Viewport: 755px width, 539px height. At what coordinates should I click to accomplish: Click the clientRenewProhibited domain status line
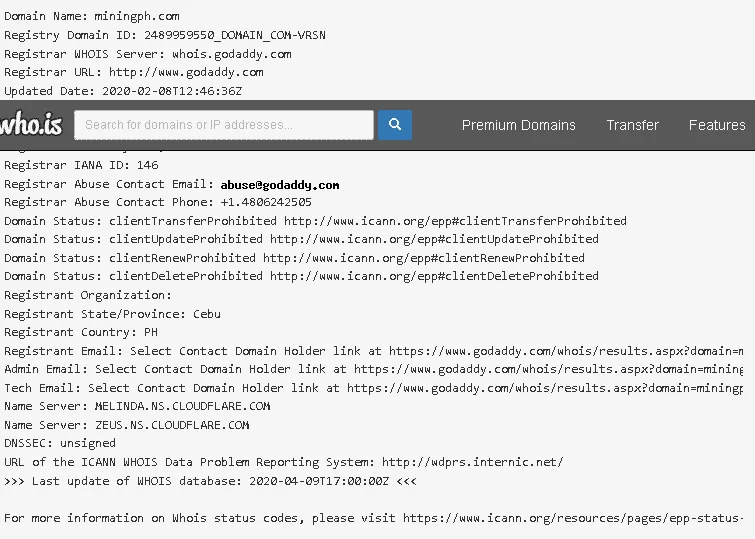(294, 258)
